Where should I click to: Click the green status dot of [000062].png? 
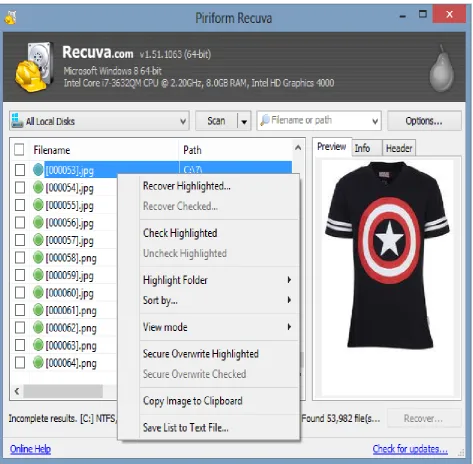38,328
